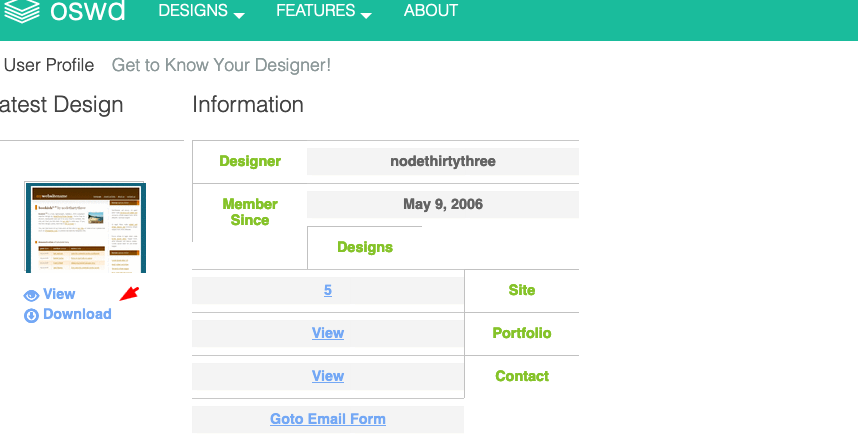This screenshot has width=858, height=436.
Task: Click the Contact label in table
Action: tap(522, 376)
